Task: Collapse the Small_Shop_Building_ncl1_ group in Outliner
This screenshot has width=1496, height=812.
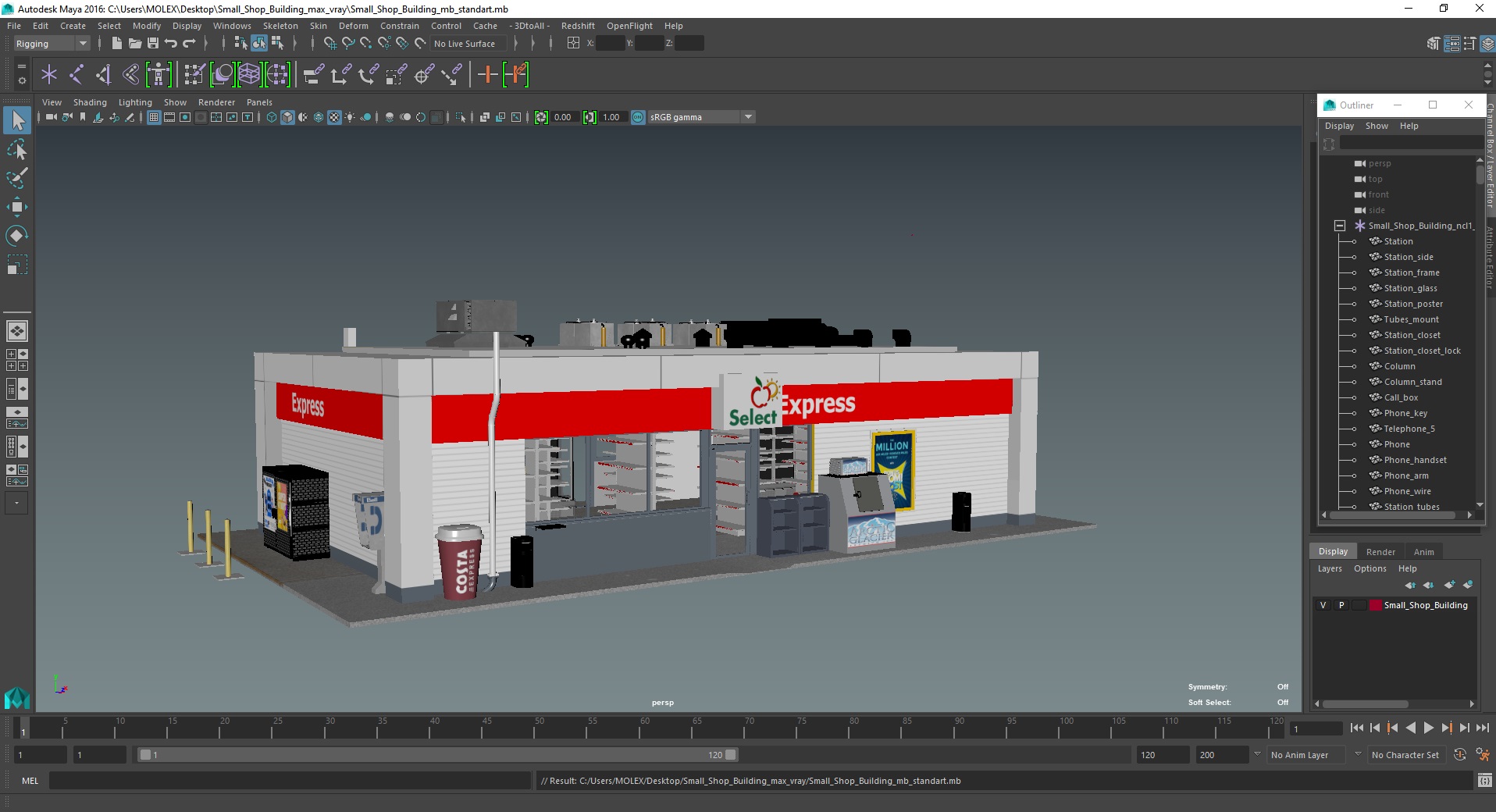Action: click(1340, 226)
